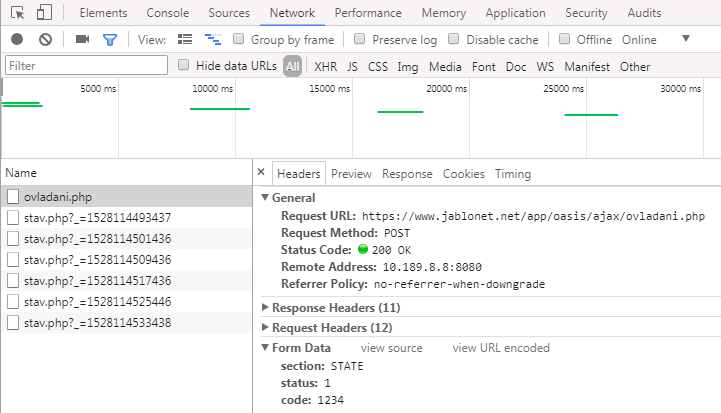Image resolution: width=721 pixels, height=413 pixels.
Task: Click the capture screenshots camera icon
Action: point(82,39)
